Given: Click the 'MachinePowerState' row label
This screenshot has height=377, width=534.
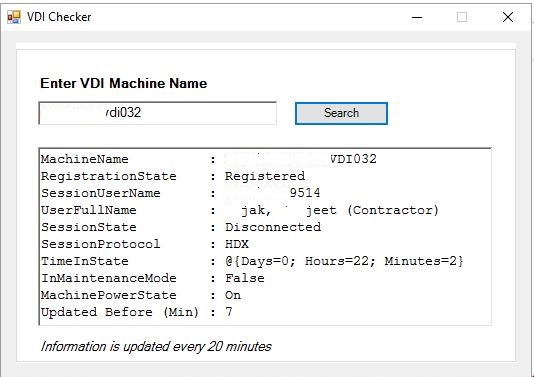Looking at the screenshot, I should point(109,295).
